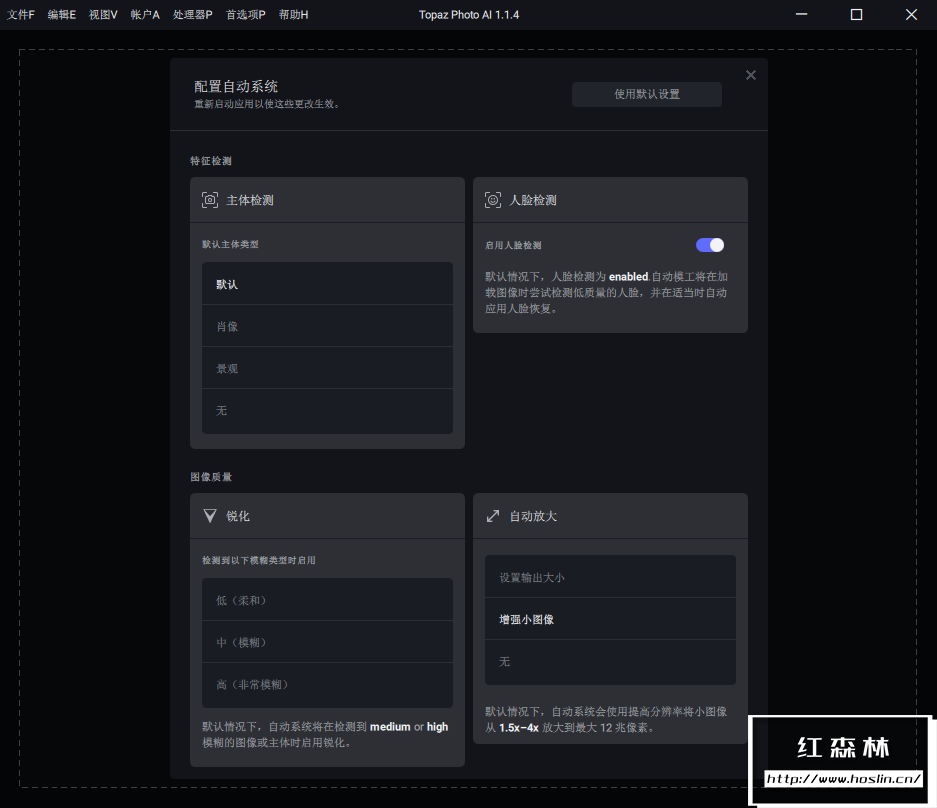Click the 锐化 heading text
Screen dimensions: 937x808
(238, 516)
